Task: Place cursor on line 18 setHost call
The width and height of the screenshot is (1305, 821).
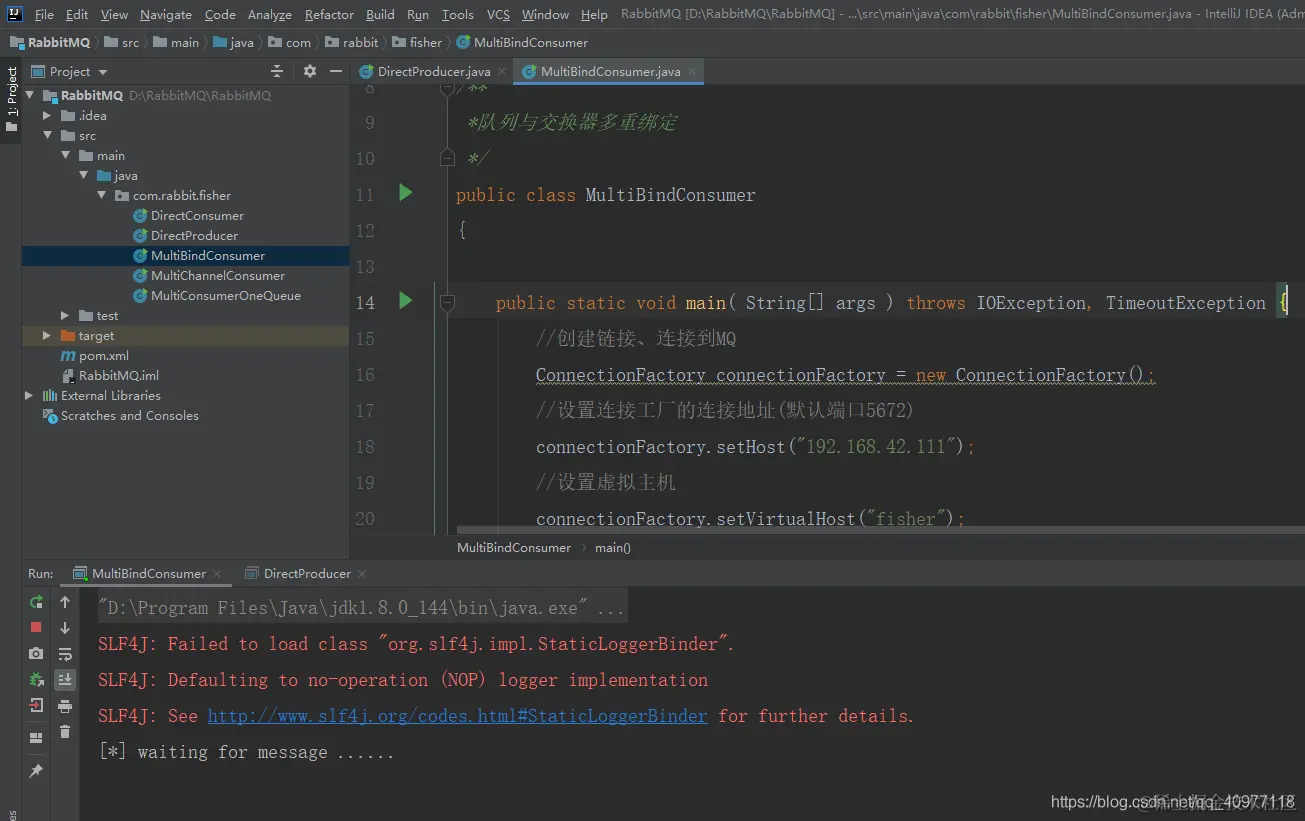Action: [x=755, y=447]
